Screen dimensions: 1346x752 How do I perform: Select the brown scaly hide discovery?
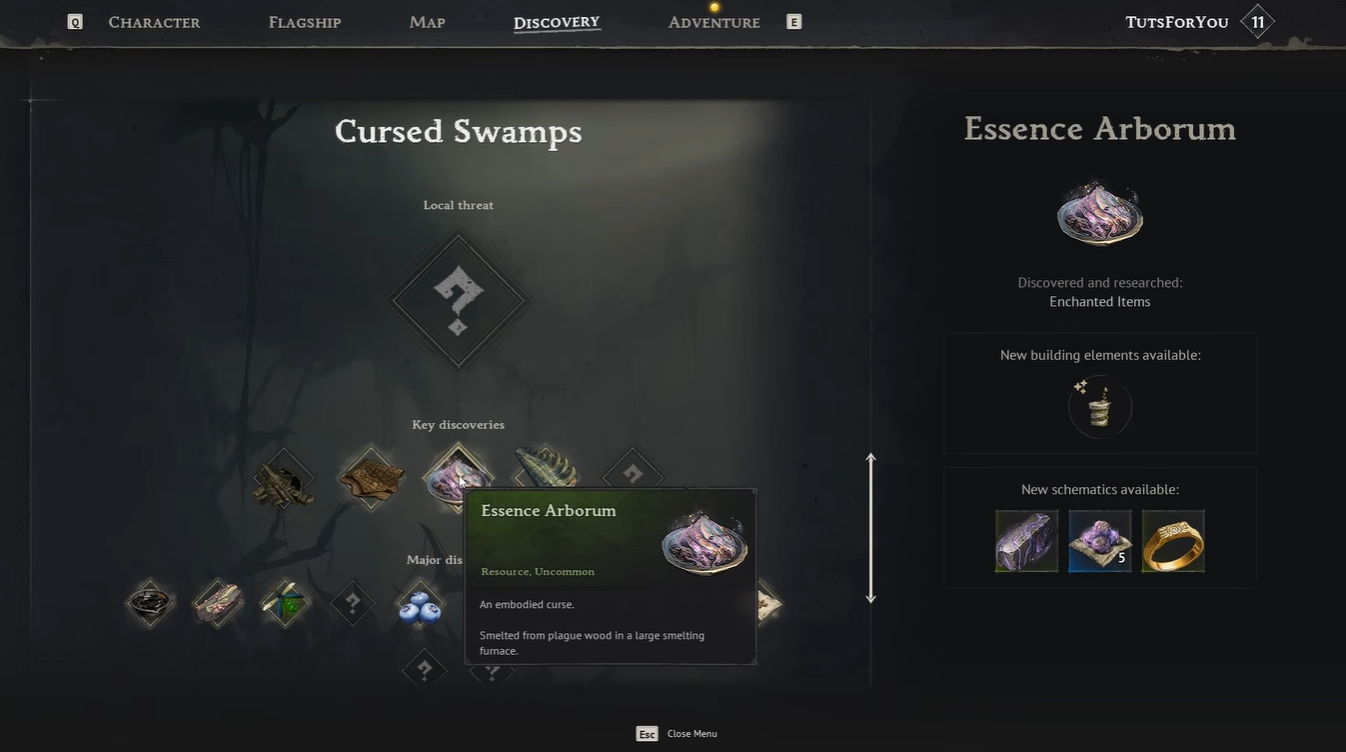click(371, 478)
